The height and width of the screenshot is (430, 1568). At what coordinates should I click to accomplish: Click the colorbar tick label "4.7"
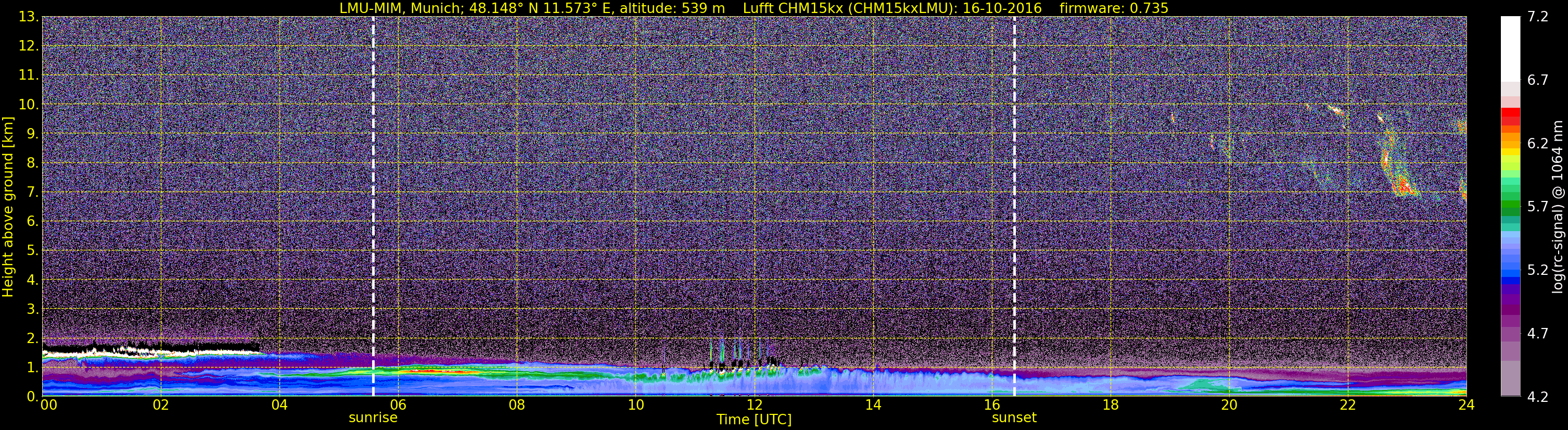1538,334
